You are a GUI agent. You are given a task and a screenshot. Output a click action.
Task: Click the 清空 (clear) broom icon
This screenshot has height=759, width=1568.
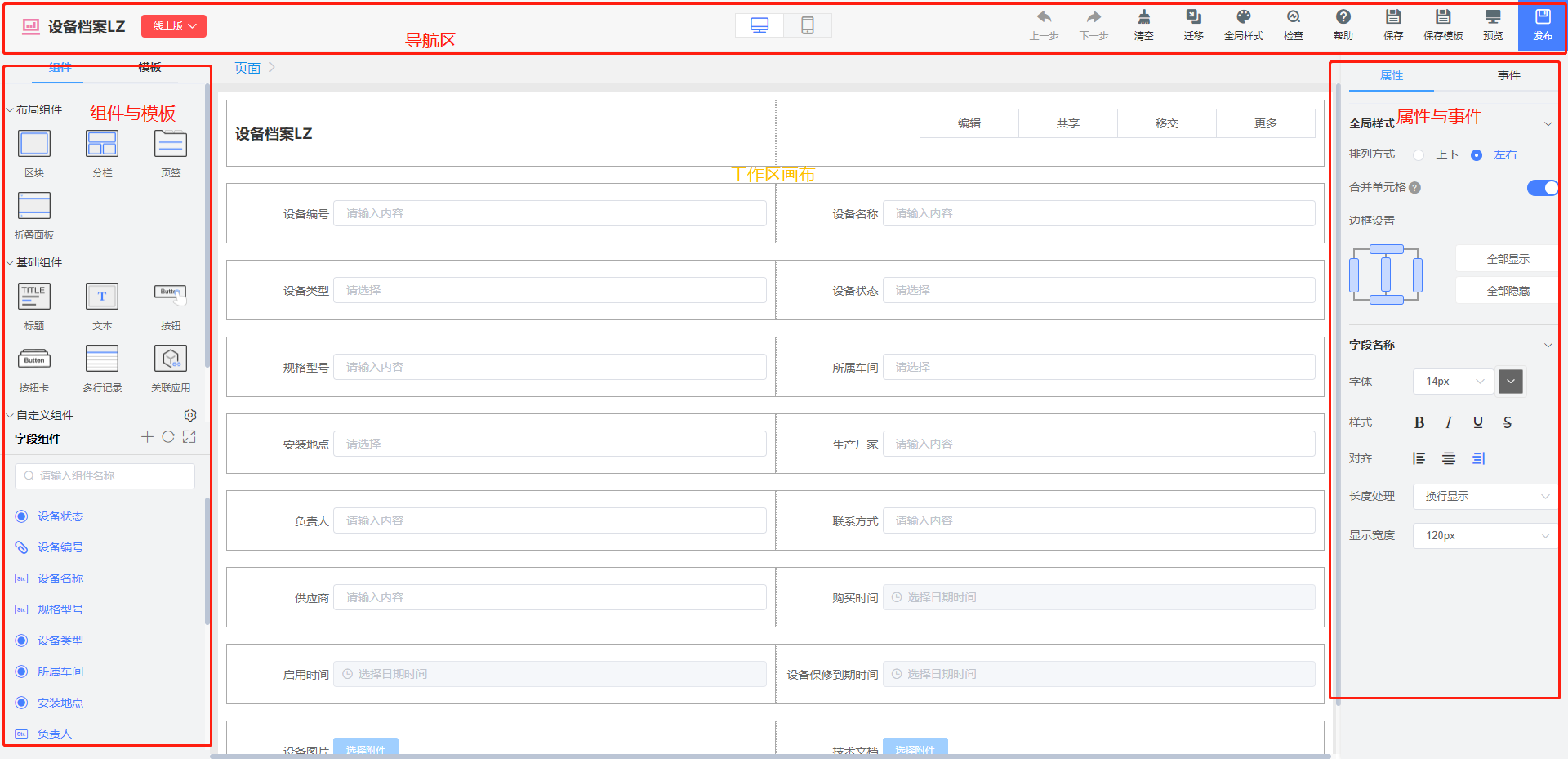[1143, 18]
